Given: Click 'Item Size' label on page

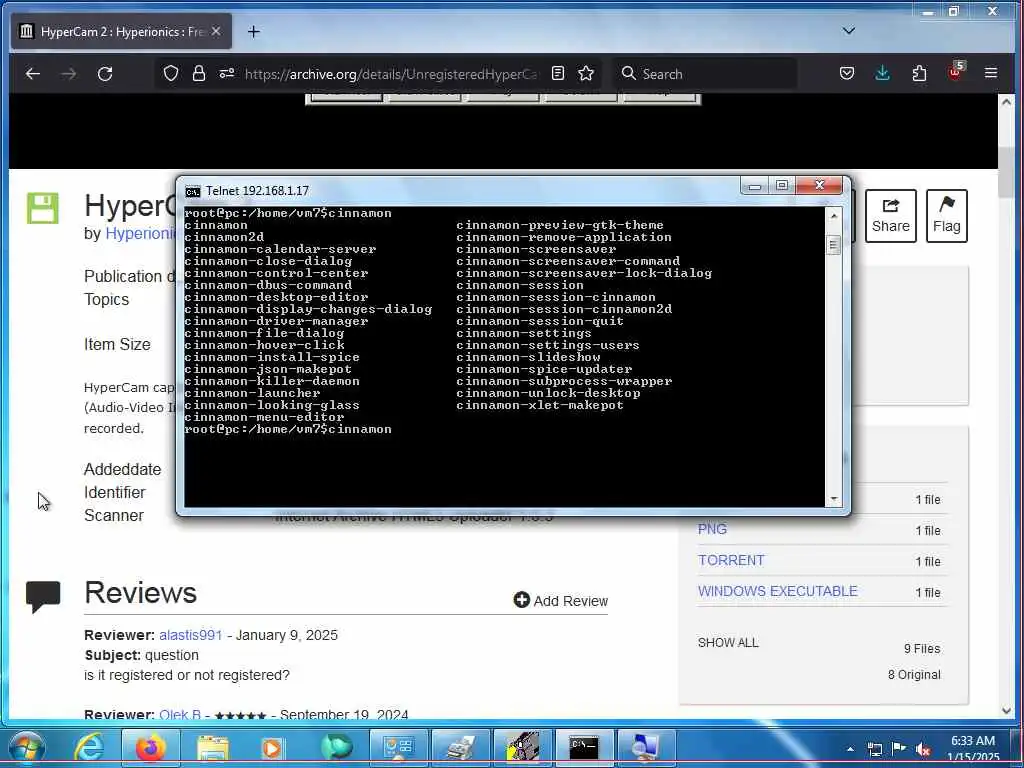Looking at the screenshot, I should 117,344.
